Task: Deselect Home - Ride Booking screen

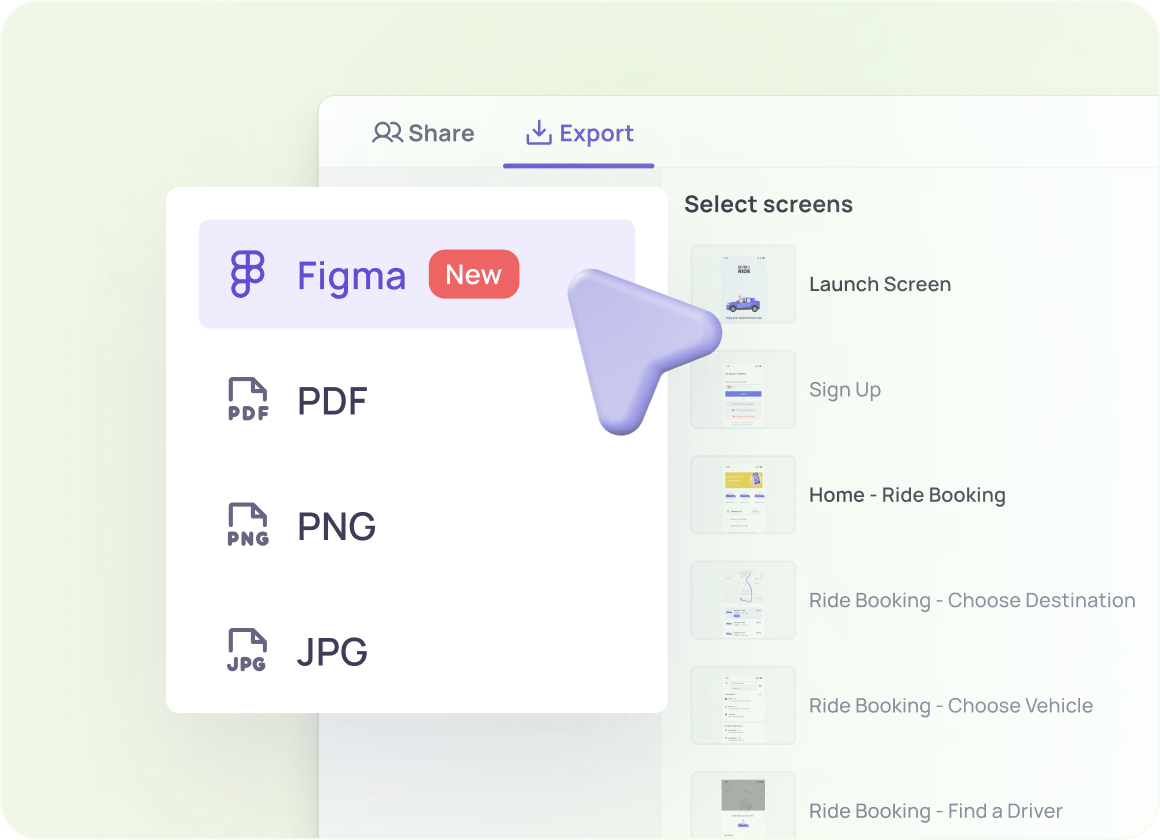Action: coord(907,494)
